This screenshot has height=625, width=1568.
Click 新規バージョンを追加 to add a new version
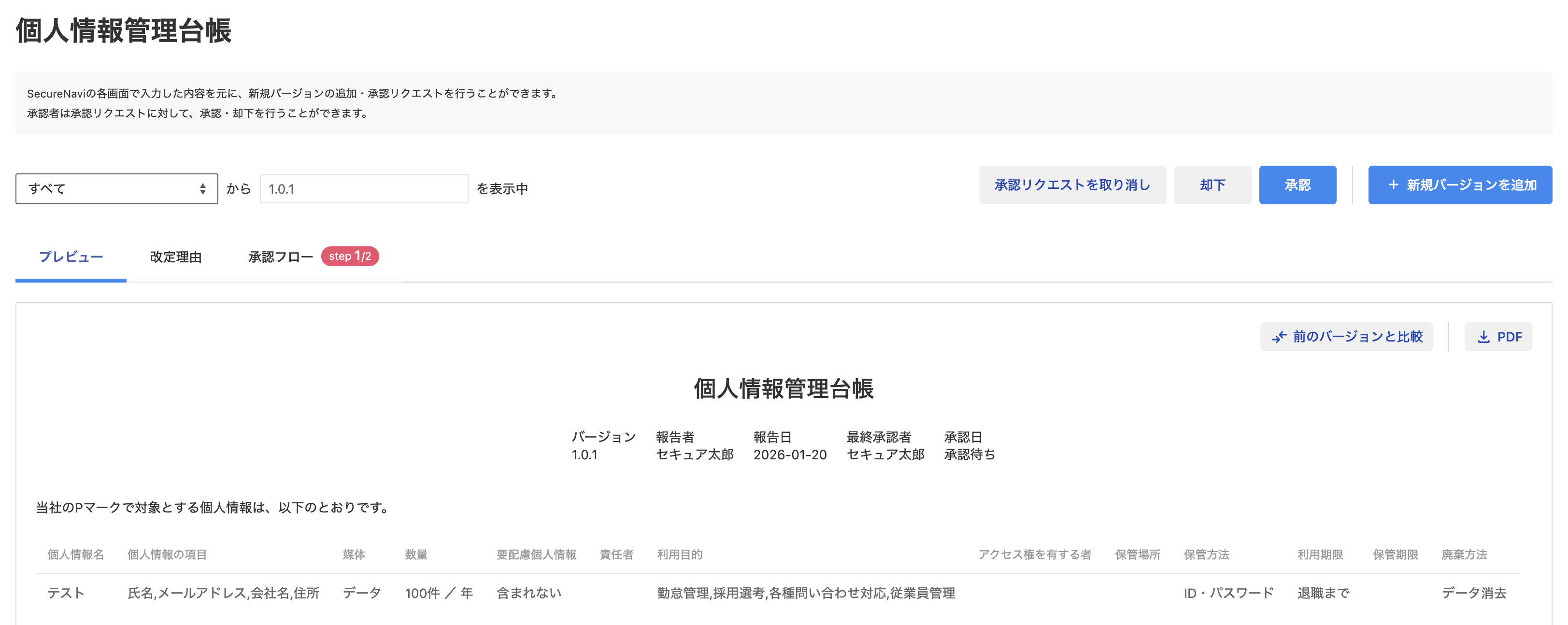(1460, 185)
